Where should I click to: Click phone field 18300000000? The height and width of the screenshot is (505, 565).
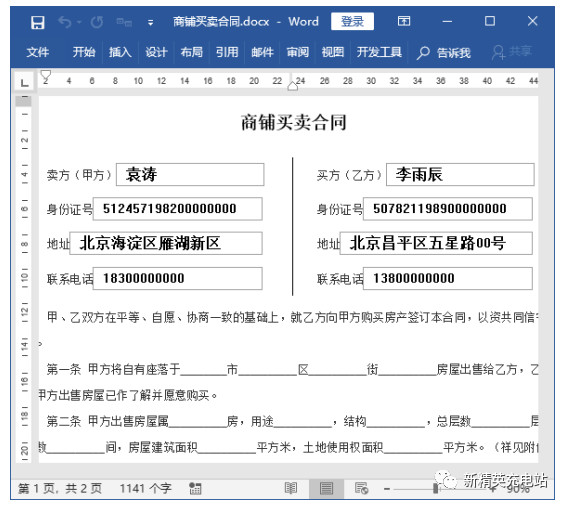[178, 278]
